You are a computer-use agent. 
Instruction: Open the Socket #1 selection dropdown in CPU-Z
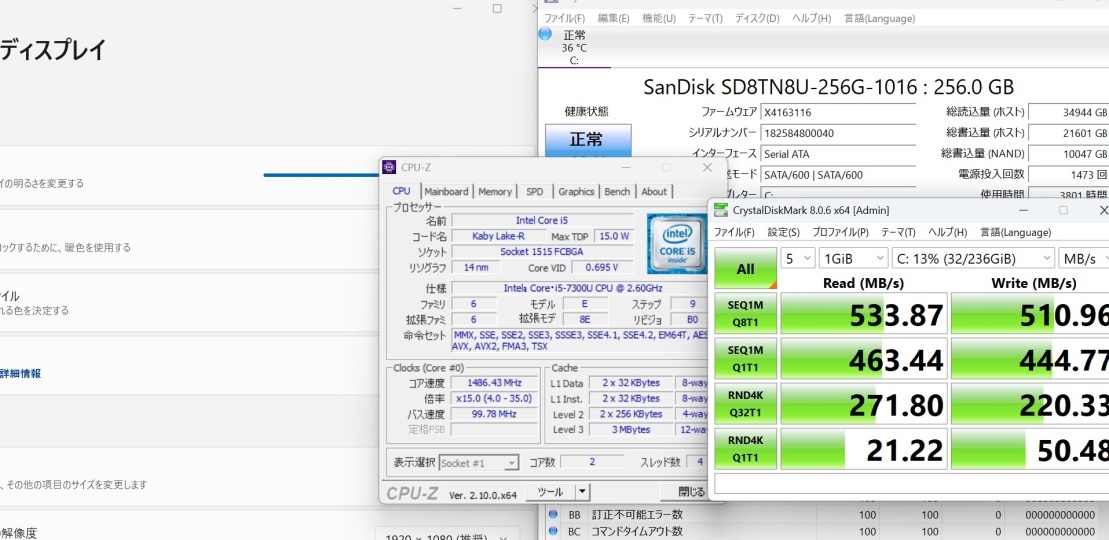[479, 463]
